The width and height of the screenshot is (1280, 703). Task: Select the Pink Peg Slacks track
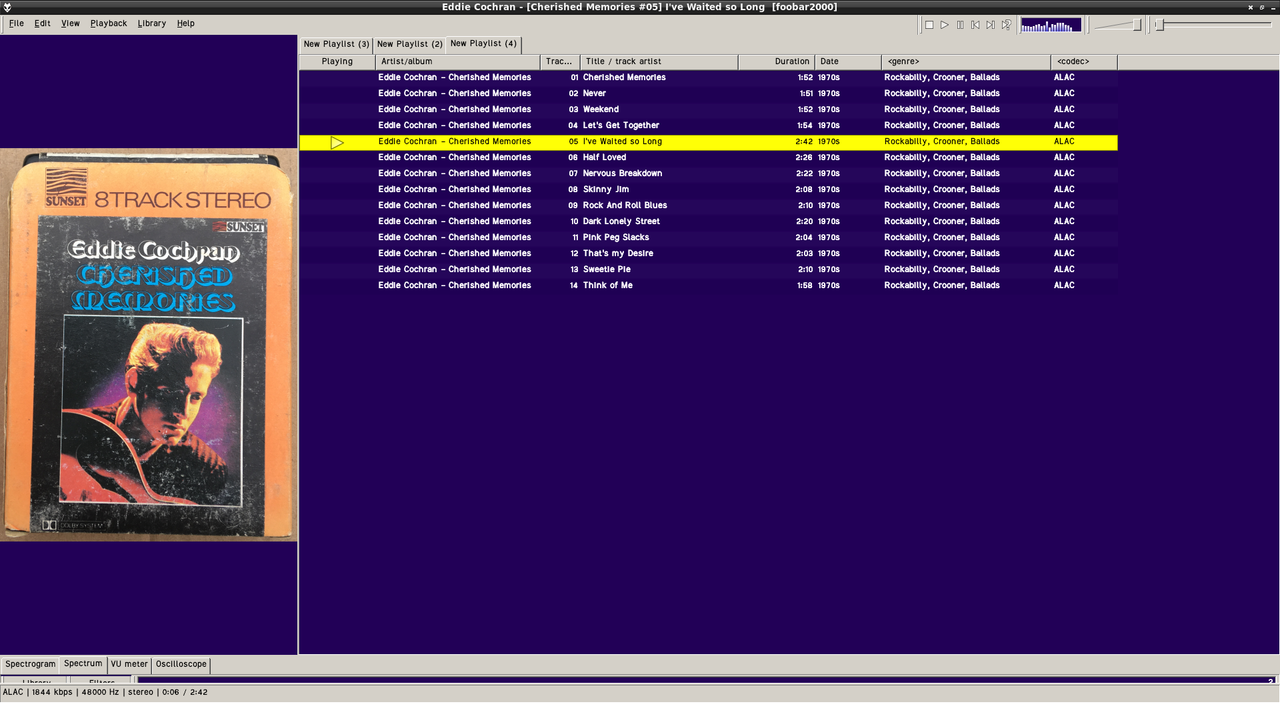pyautogui.click(x=616, y=237)
